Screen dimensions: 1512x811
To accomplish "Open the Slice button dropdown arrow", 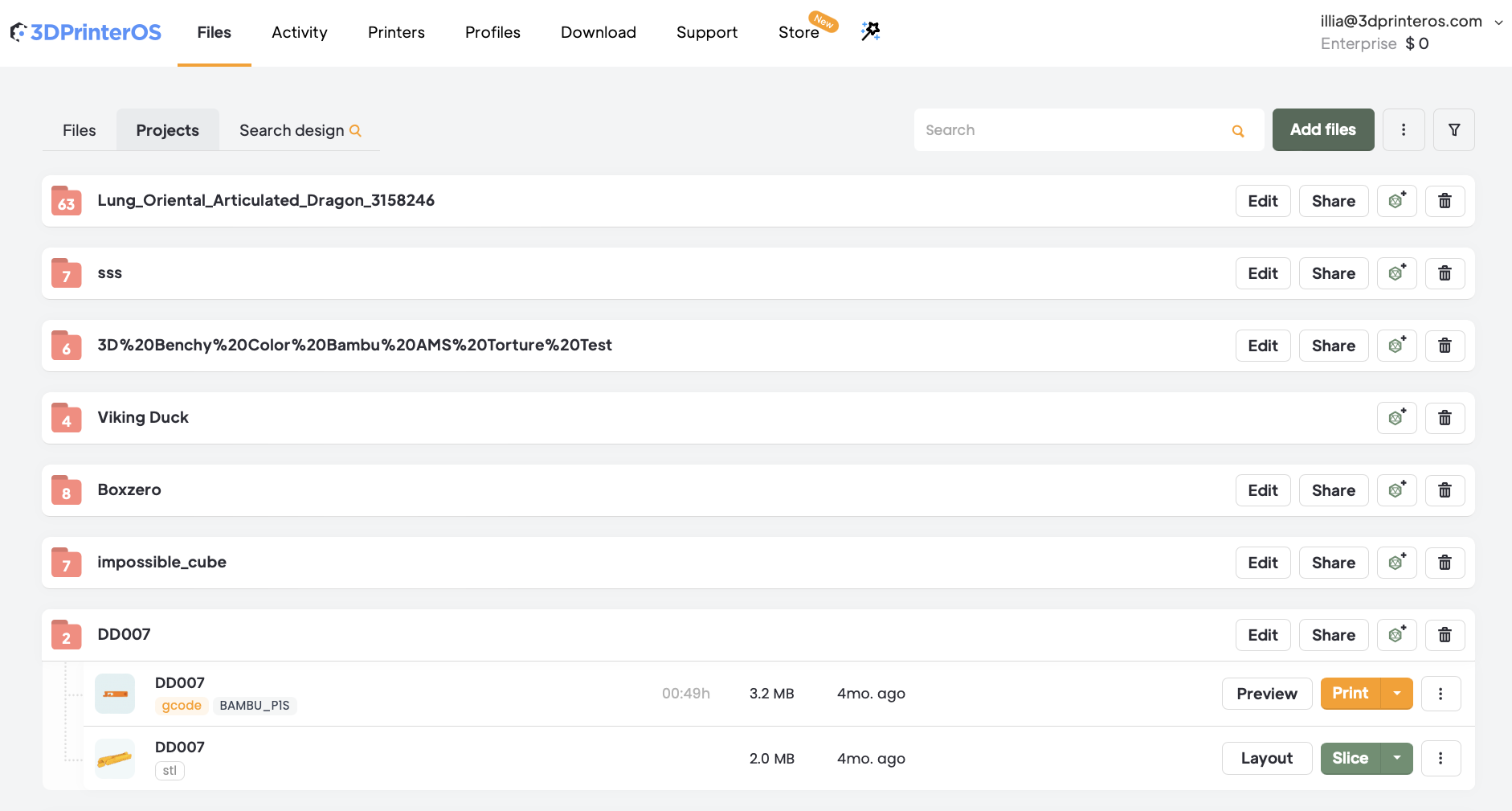I will 1396,758.
